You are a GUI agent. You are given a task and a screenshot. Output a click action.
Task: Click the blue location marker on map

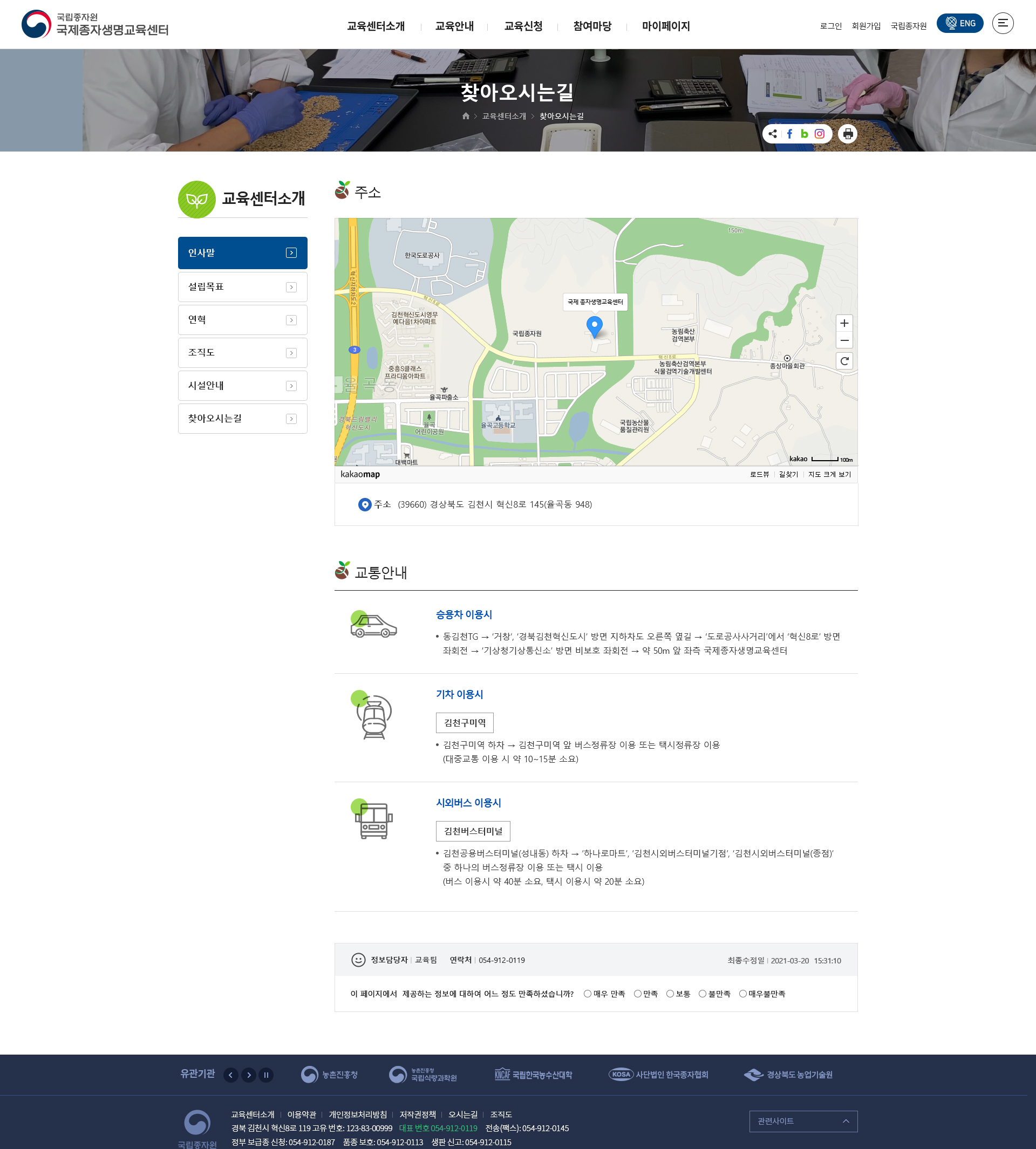[594, 325]
